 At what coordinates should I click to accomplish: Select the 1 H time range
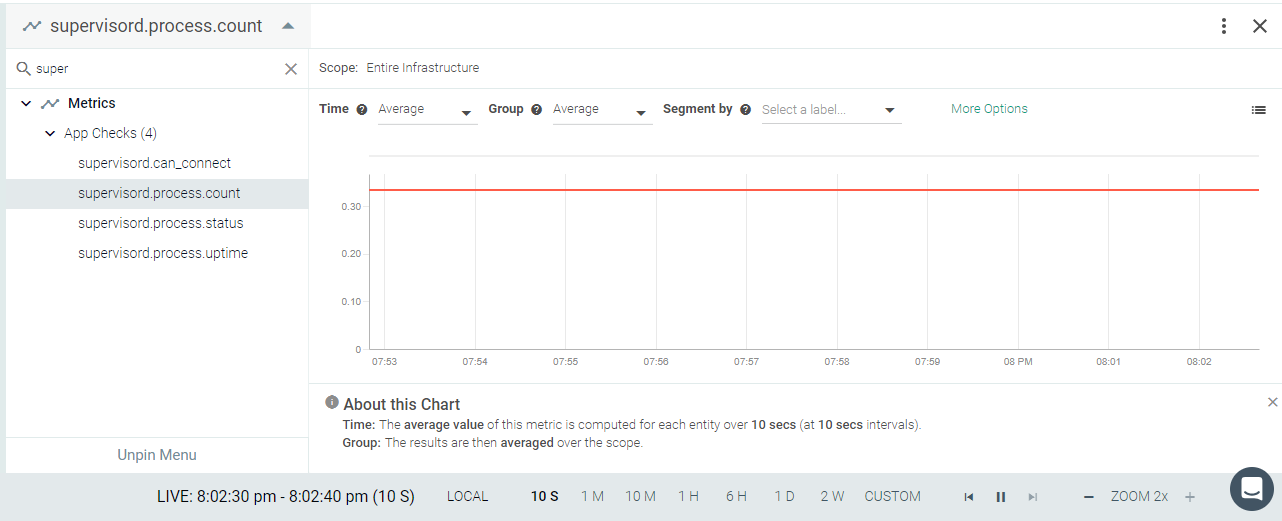point(688,496)
